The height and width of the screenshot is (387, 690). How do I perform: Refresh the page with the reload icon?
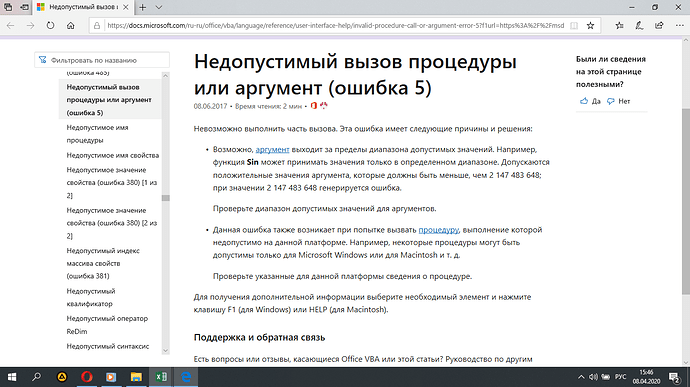tap(50, 26)
